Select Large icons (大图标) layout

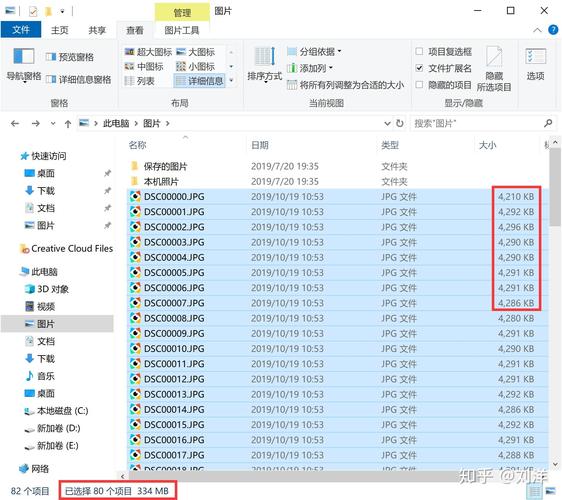[196, 52]
